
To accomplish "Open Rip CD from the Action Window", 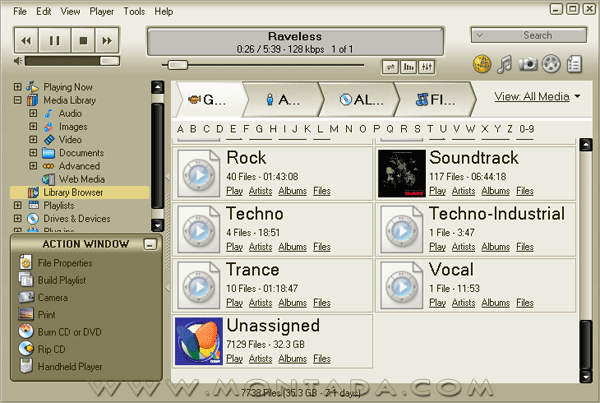I will click(29, 349).
